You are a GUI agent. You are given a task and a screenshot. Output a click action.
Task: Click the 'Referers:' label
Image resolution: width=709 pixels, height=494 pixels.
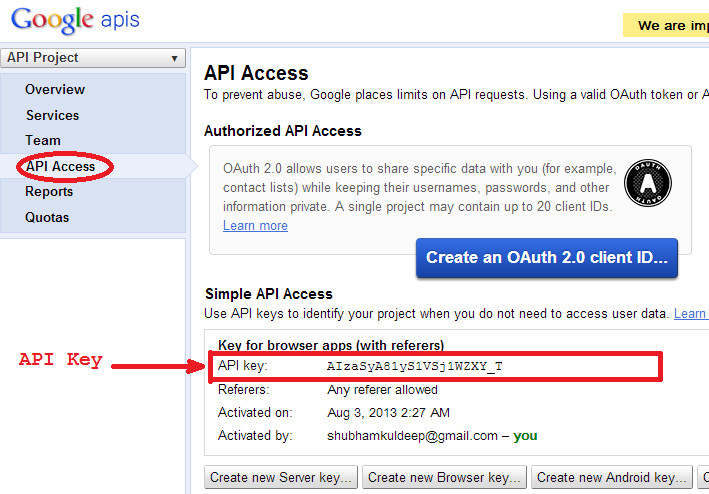[x=244, y=390]
